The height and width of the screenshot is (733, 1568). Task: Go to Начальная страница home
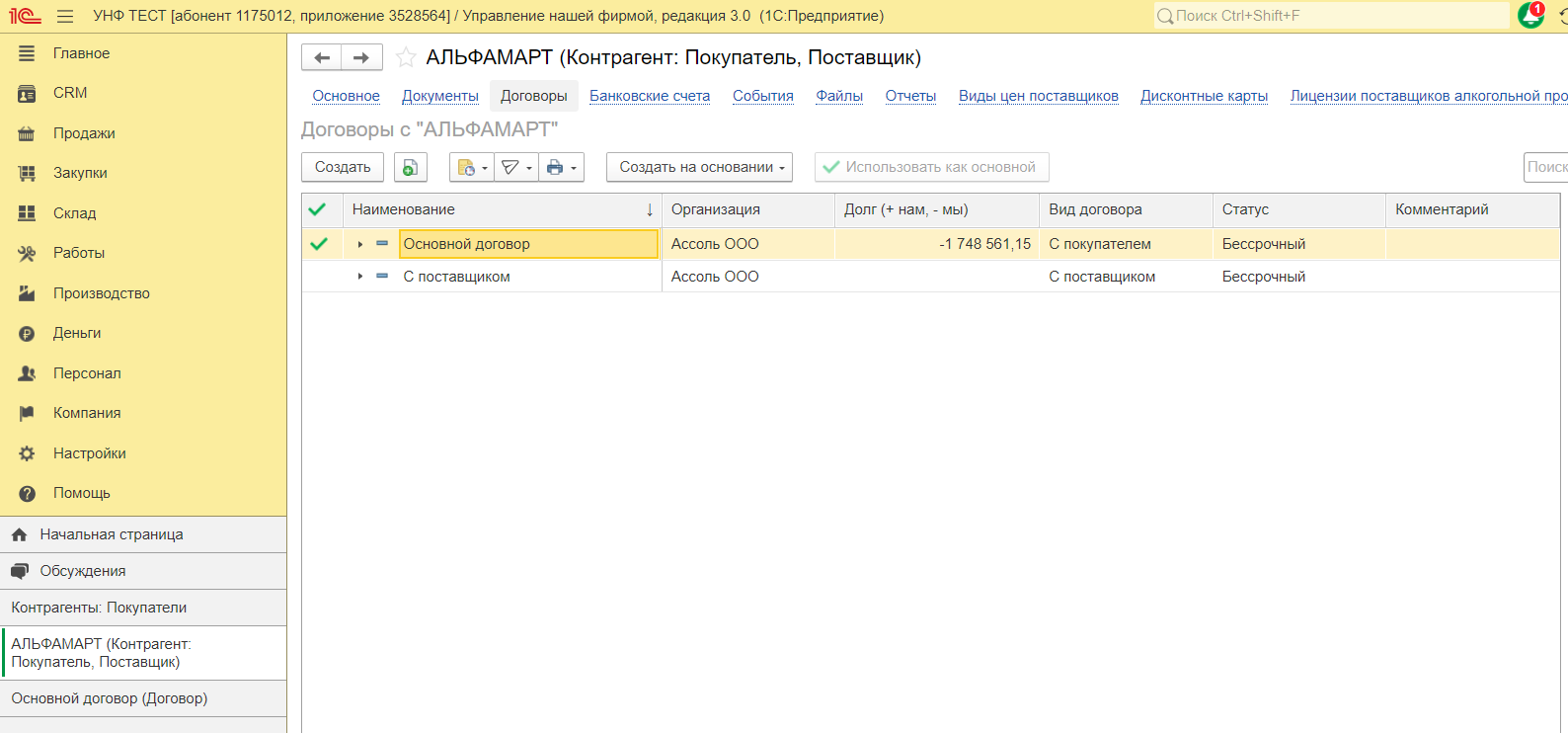tap(111, 534)
